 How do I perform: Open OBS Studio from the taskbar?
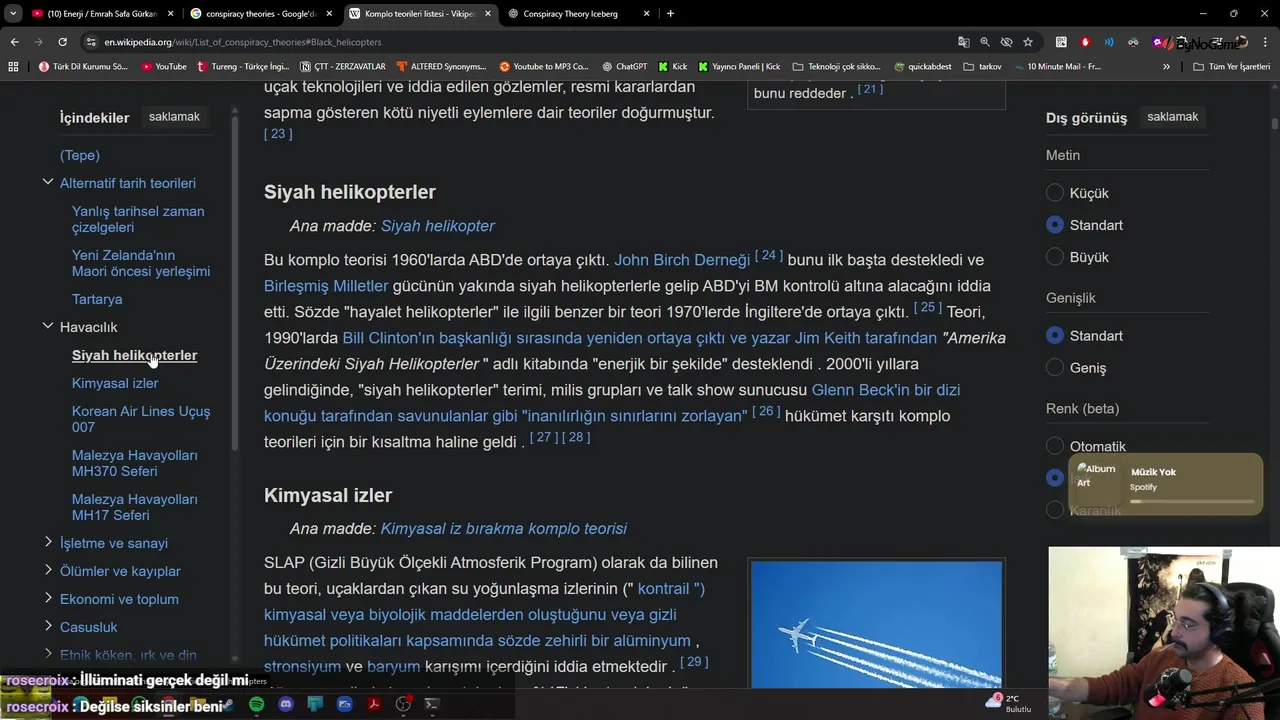(x=403, y=704)
